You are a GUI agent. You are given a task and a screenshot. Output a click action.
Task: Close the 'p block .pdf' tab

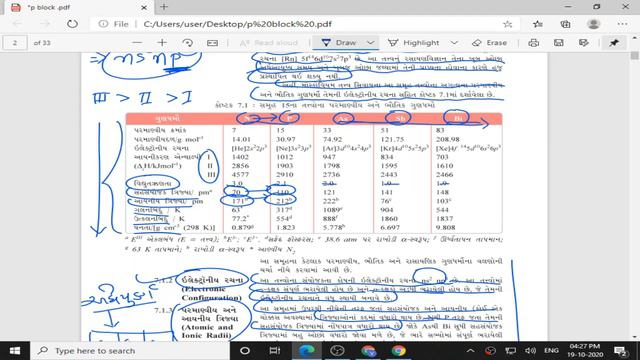(144, 7)
